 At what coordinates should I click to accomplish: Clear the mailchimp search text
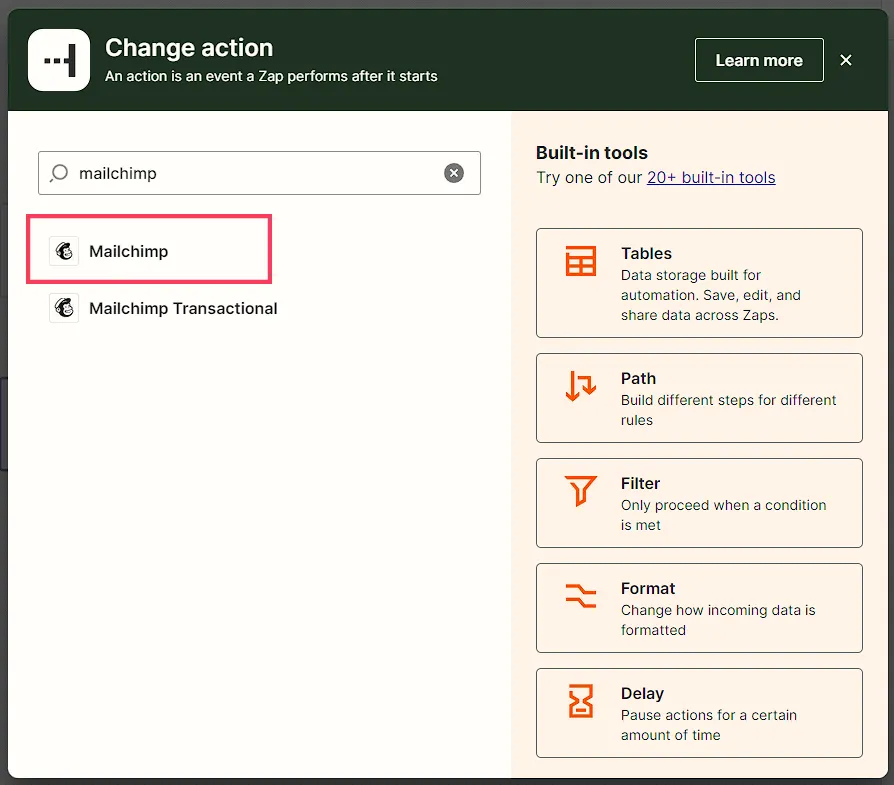coord(454,173)
